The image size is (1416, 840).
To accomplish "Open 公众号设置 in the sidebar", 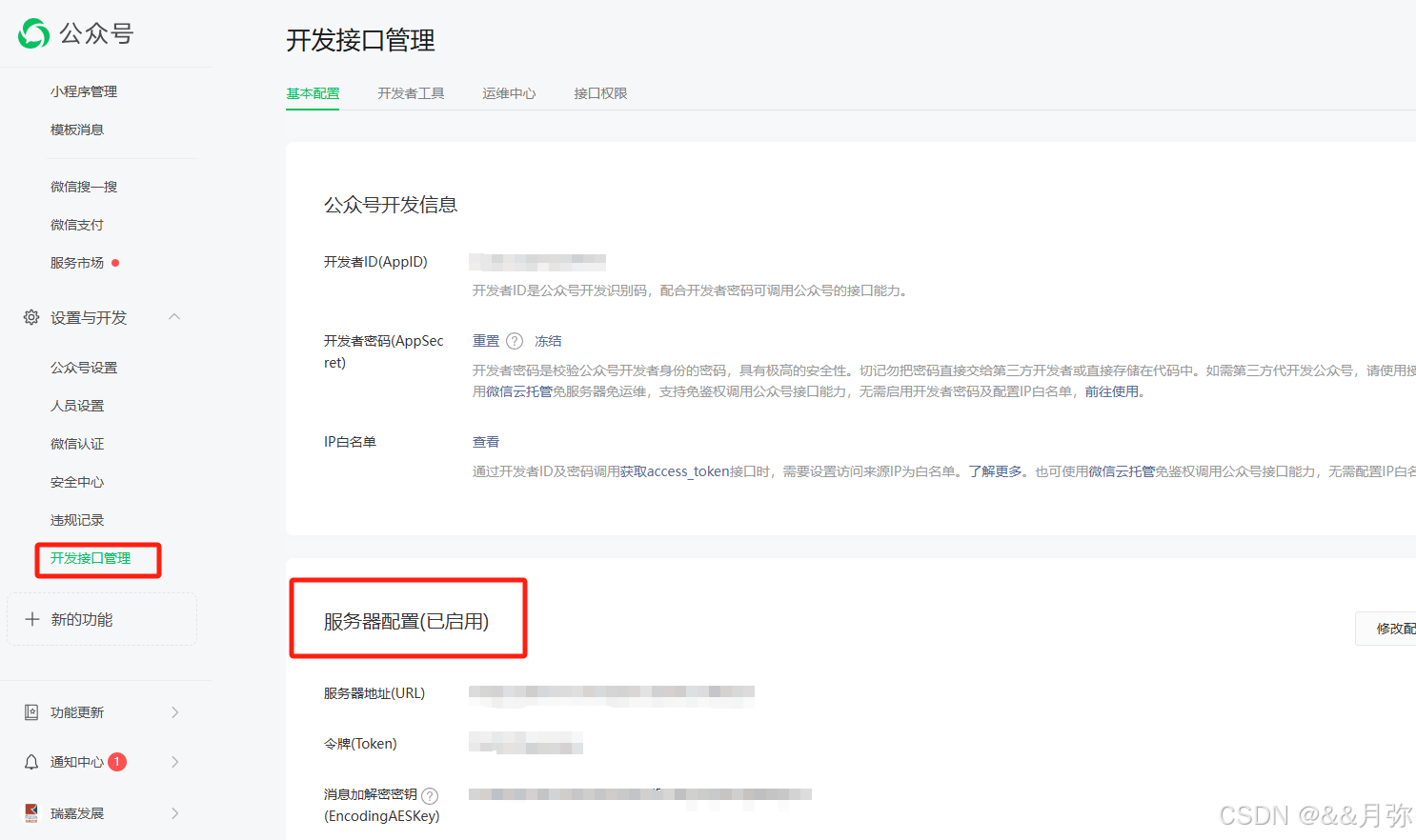I will 84,368.
